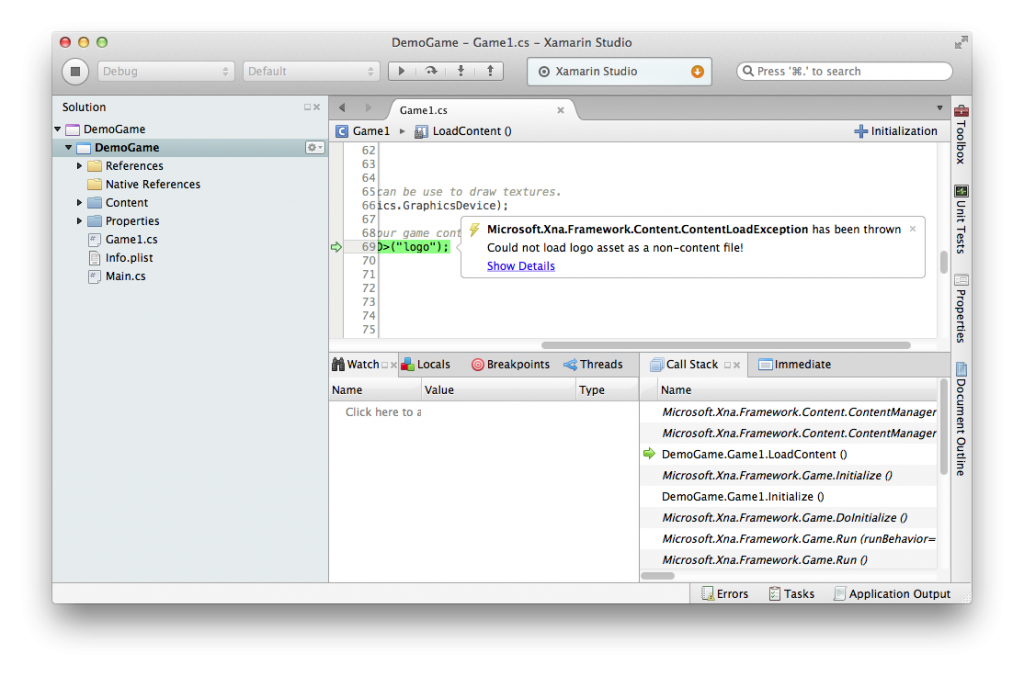Click the editor horizontal scrollbar

(x=726, y=345)
